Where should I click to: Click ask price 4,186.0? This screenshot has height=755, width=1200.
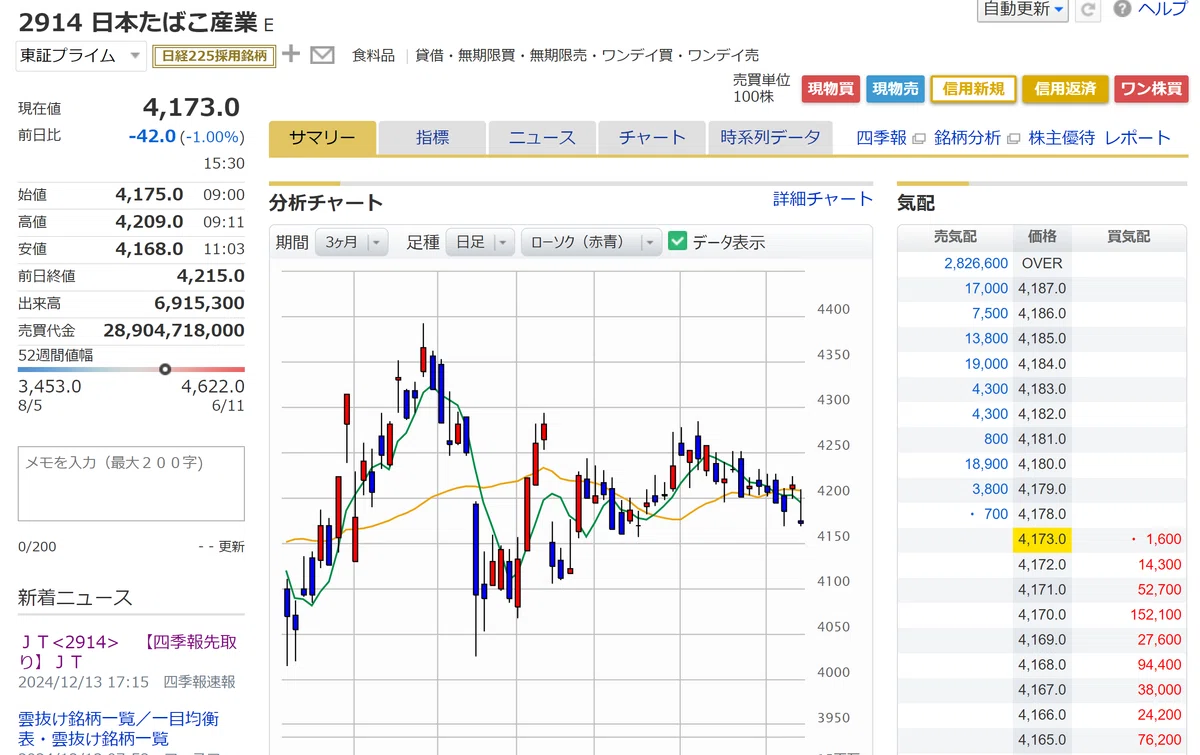click(x=1042, y=313)
